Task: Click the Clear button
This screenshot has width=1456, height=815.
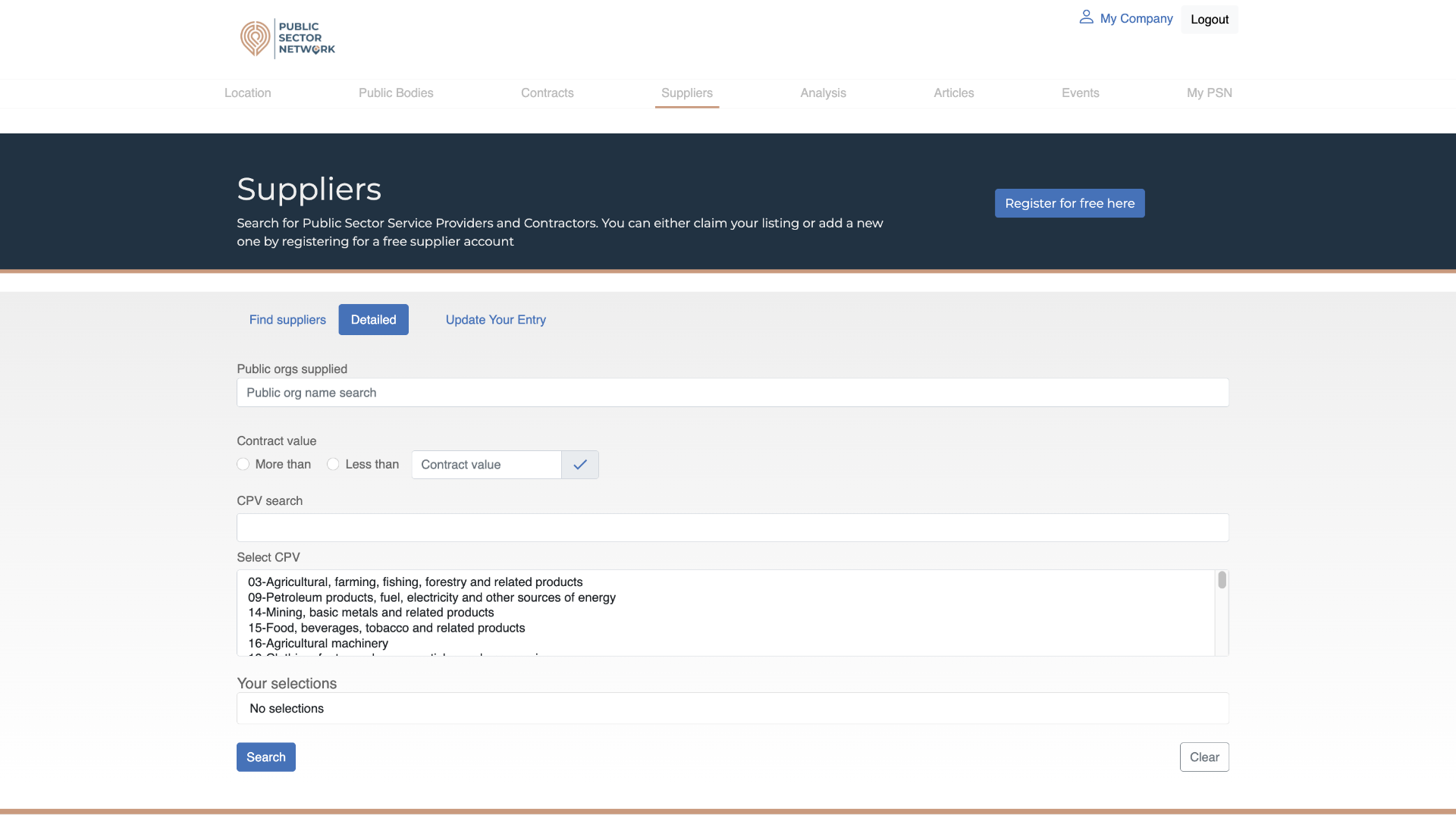Action: click(1204, 757)
